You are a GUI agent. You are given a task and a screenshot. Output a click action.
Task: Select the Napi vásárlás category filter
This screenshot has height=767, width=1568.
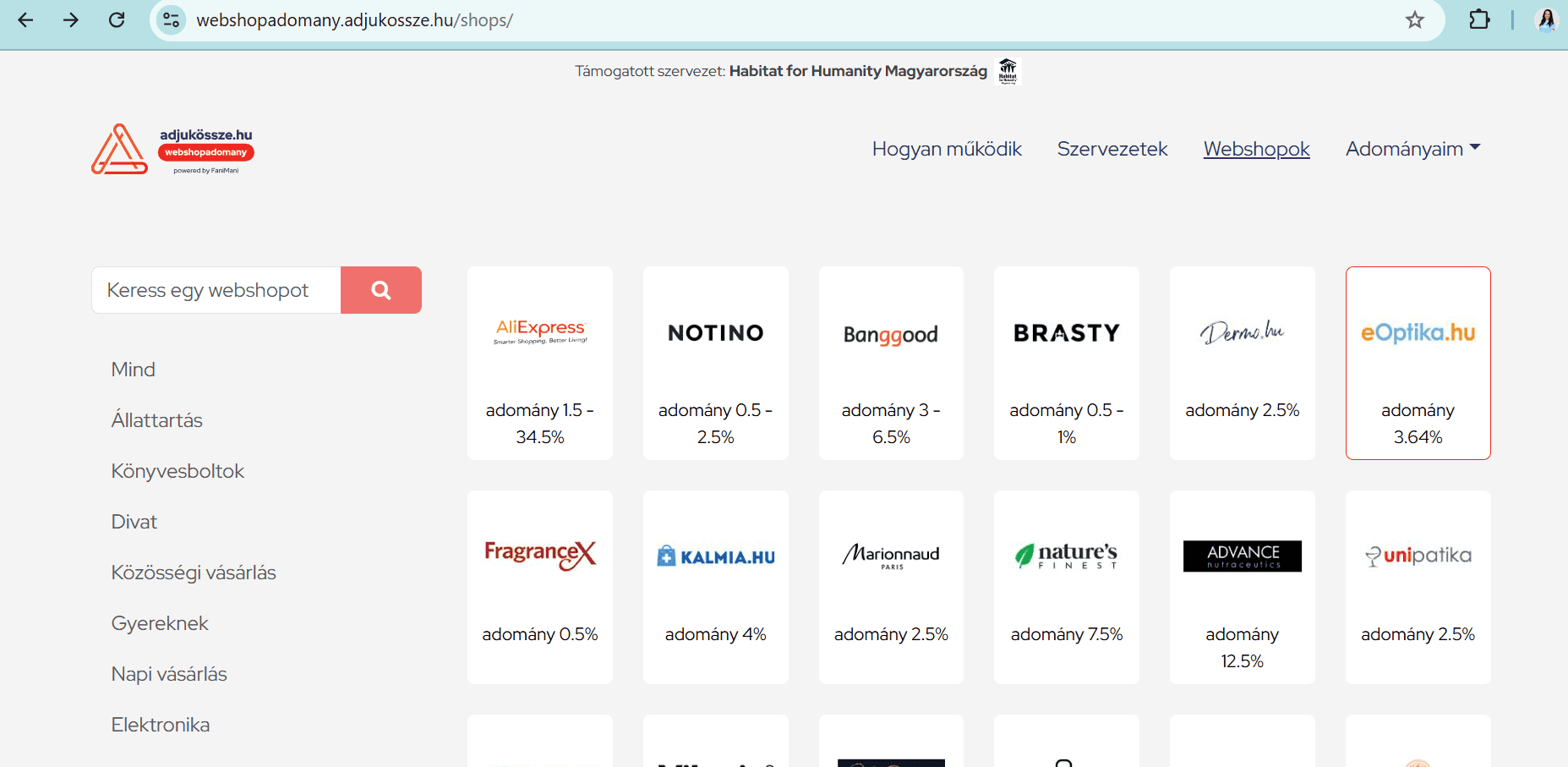pos(169,674)
